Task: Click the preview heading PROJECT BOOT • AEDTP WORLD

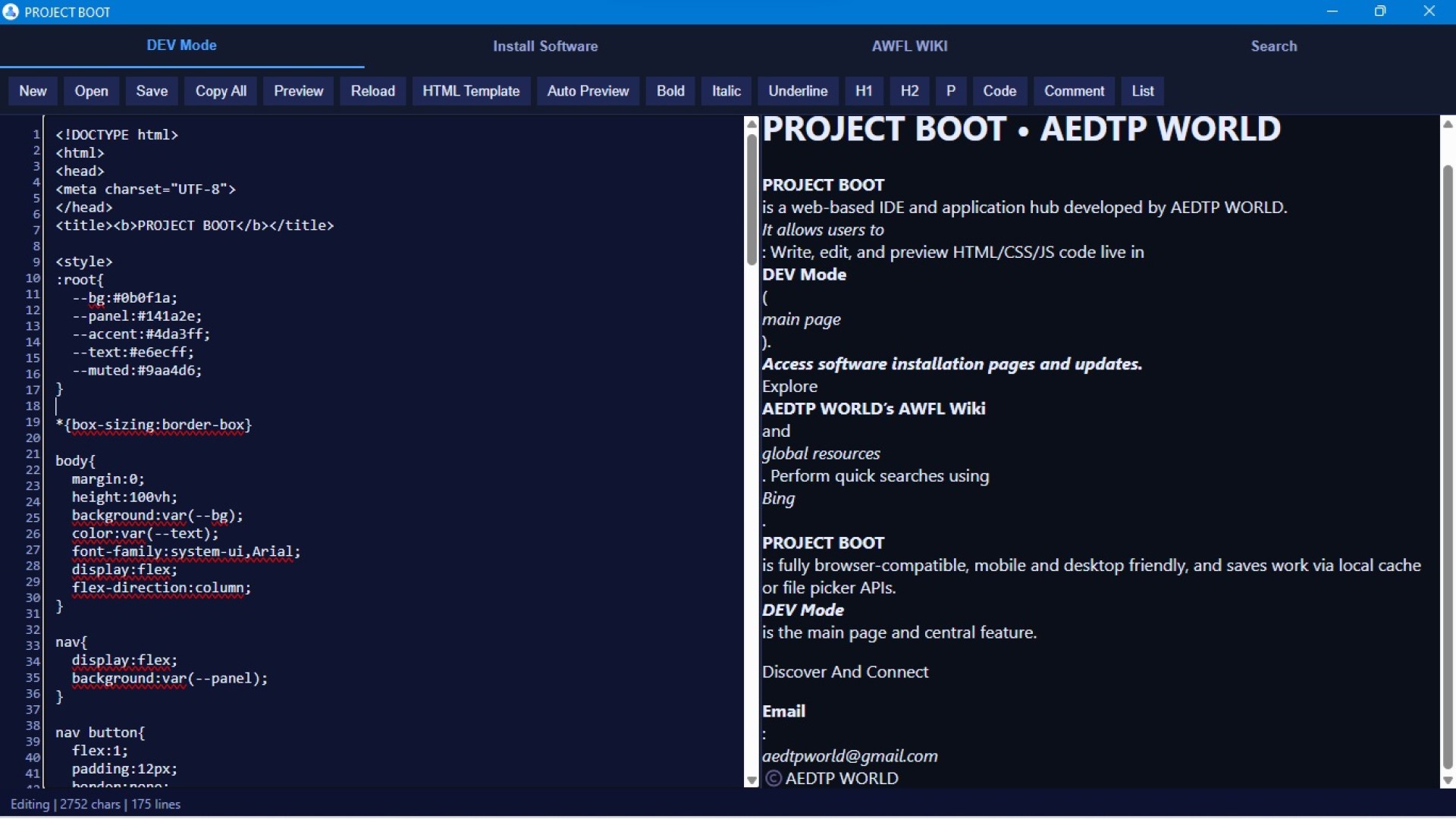Action: (1021, 130)
